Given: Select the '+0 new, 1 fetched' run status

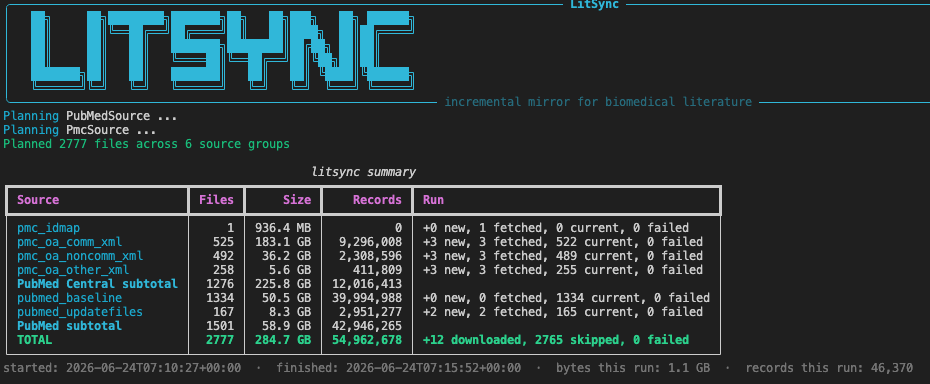Looking at the screenshot, I should 556,228.
